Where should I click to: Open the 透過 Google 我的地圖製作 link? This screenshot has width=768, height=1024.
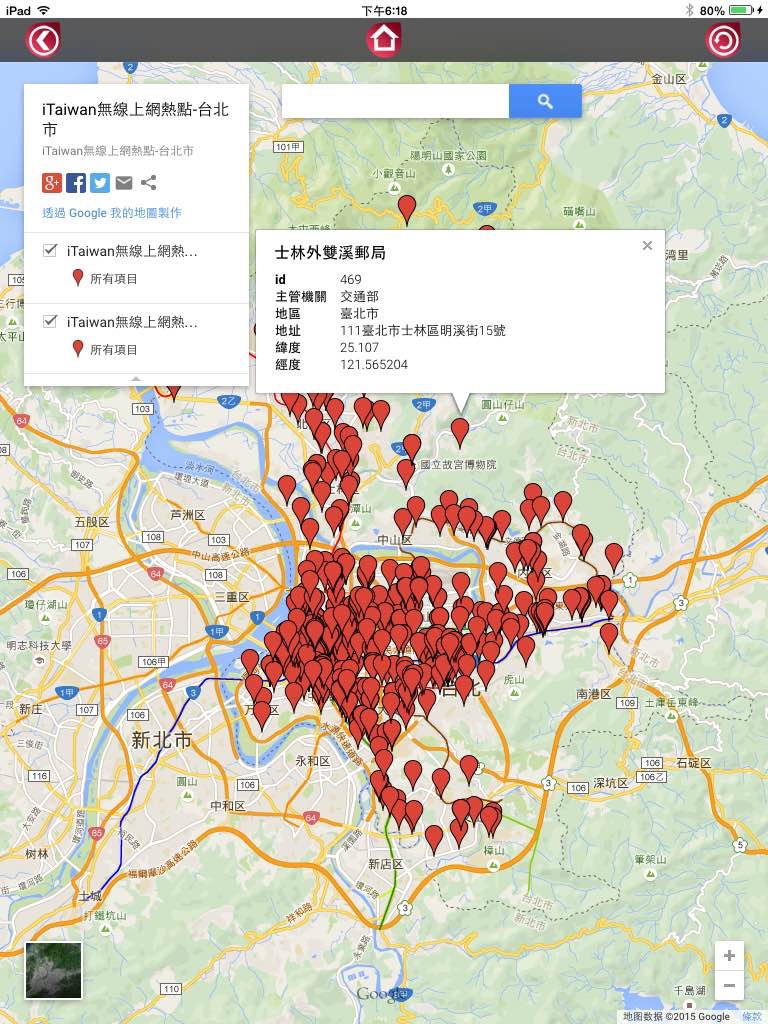[112, 213]
